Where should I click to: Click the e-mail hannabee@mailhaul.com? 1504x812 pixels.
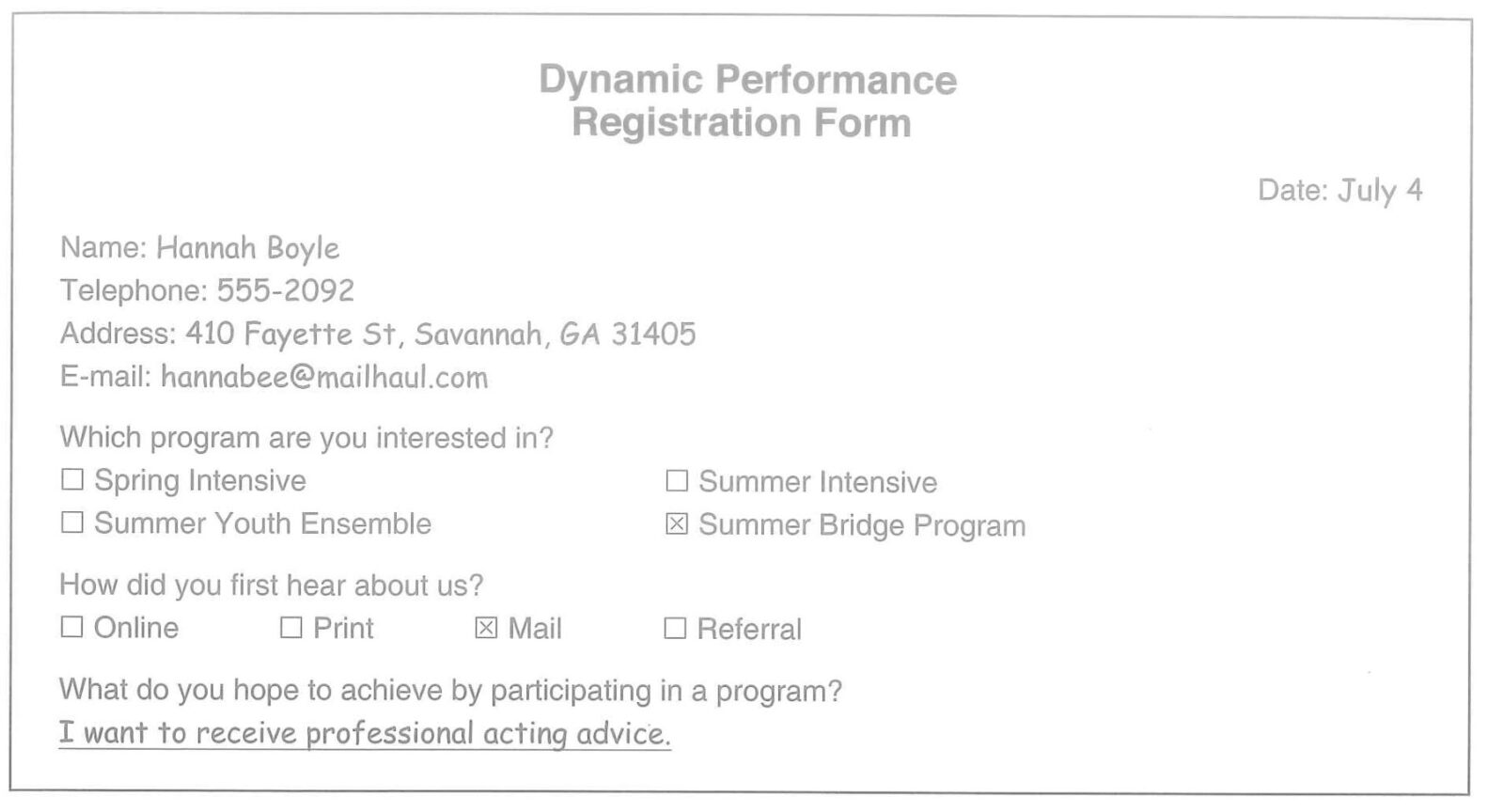[324, 378]
